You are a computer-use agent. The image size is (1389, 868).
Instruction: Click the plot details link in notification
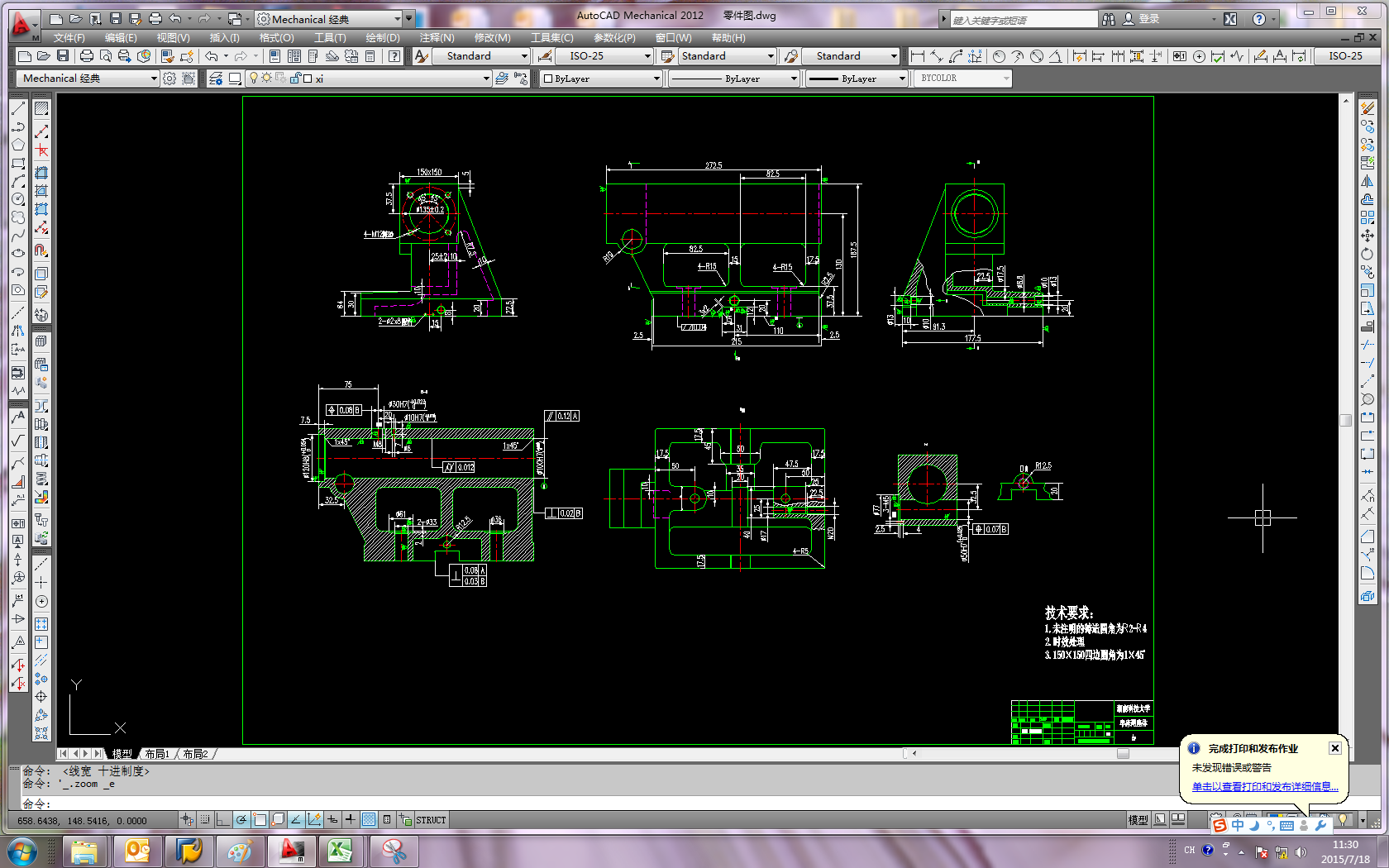tap(1264, 786)
